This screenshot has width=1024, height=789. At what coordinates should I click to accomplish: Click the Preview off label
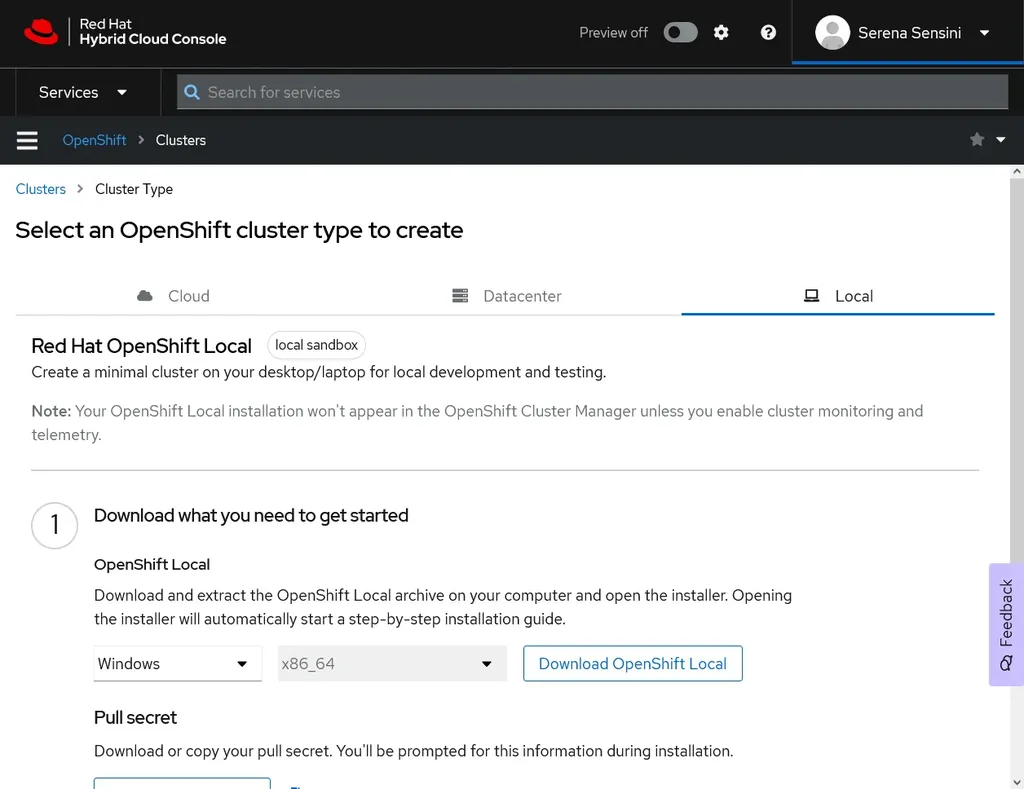pyautogui.click(x=613, y=33)
